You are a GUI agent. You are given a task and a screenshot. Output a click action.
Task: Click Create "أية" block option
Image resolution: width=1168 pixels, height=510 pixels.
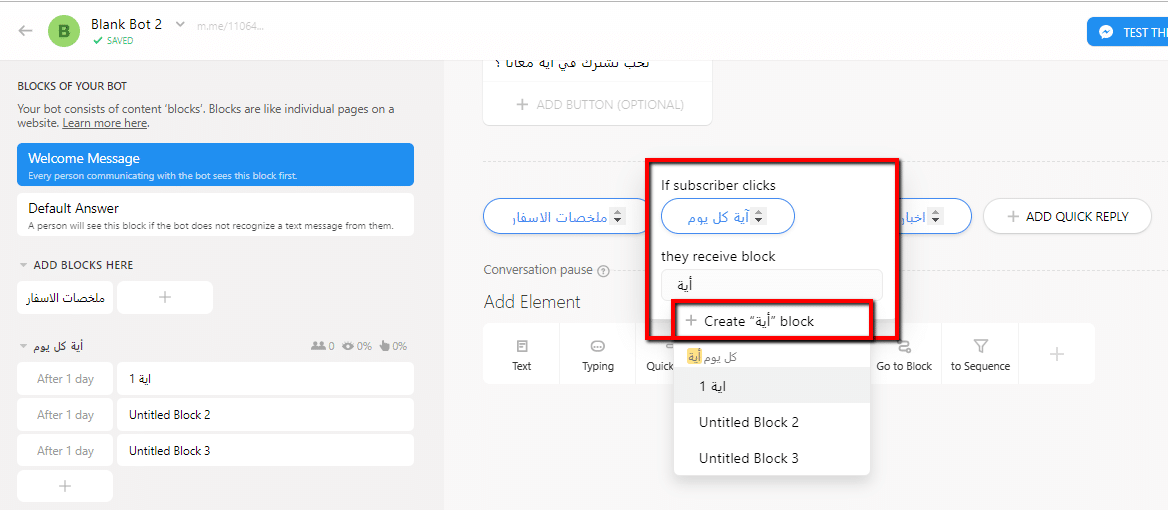(772, 321)
